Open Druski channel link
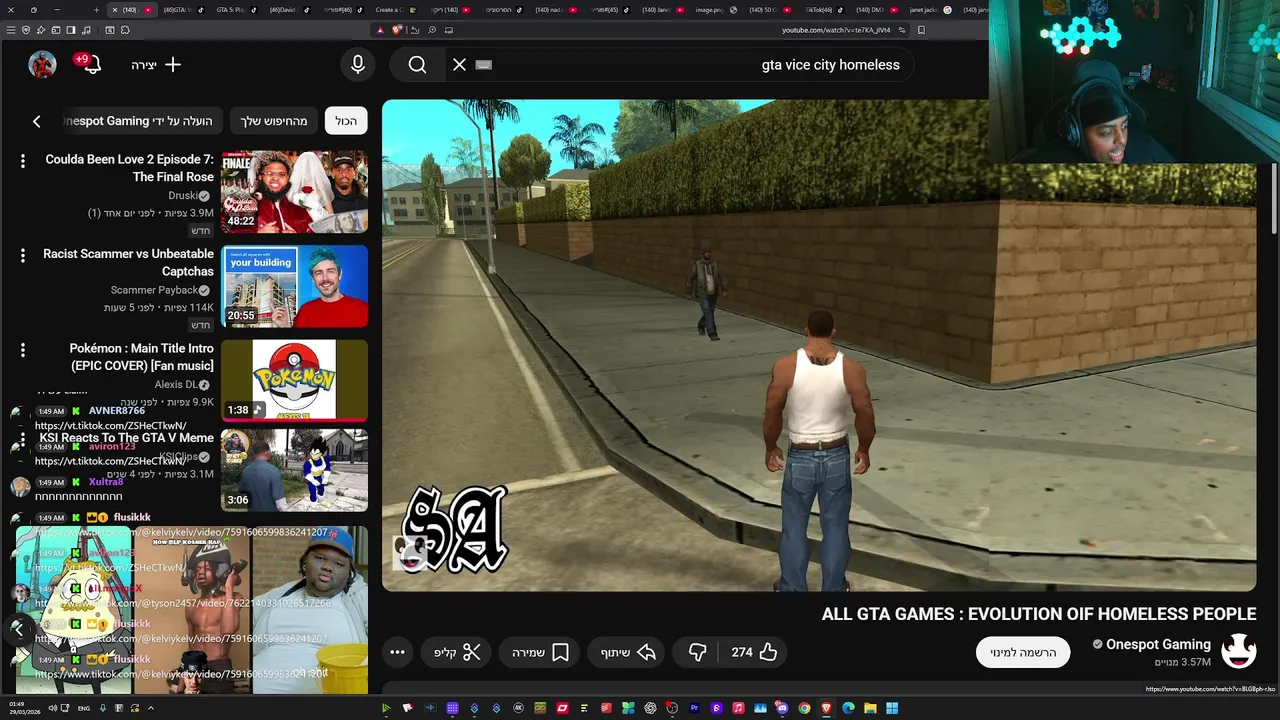This screenshot has height=720, width=1280. (x=182, y=196)
